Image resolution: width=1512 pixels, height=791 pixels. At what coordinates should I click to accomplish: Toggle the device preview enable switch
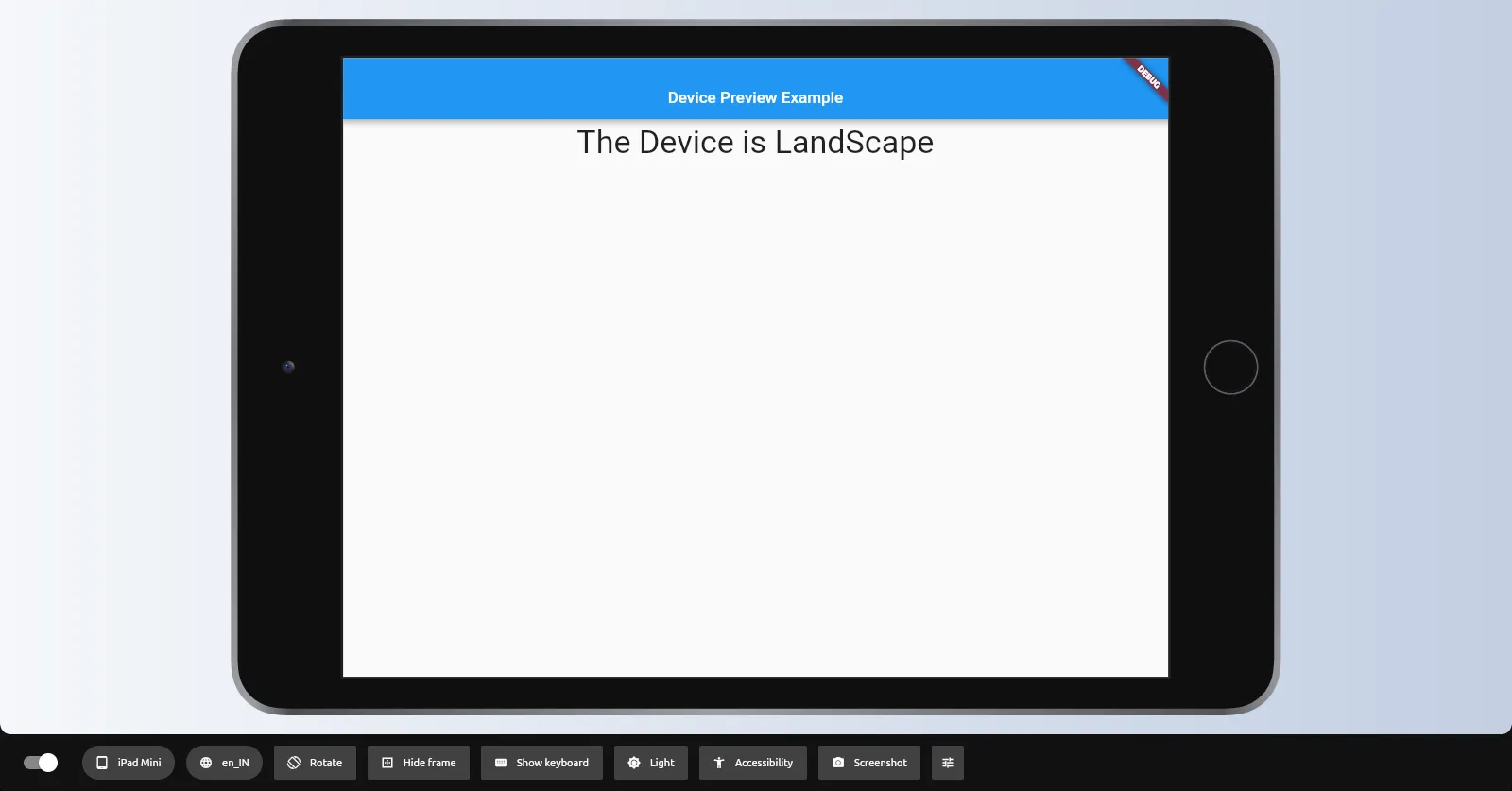[41, 763]
